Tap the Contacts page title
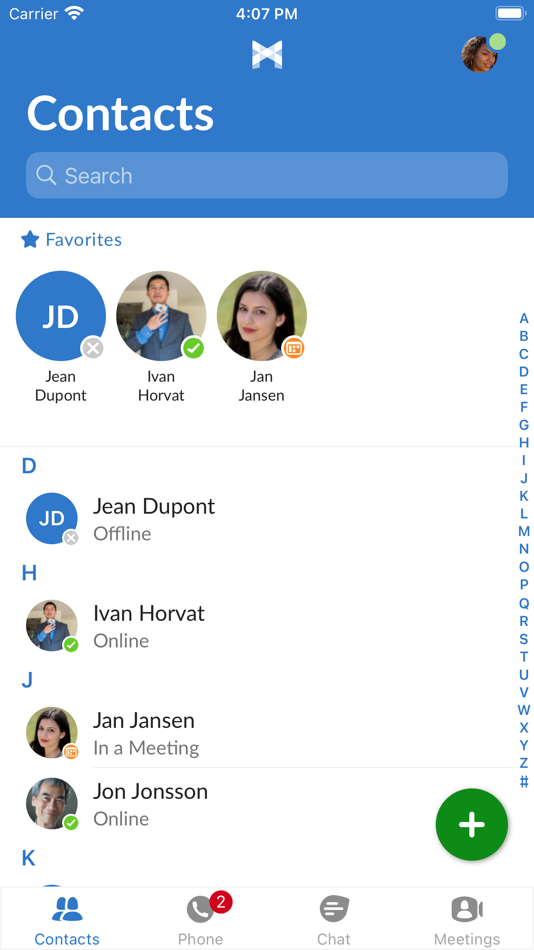The height and width of the screenshot is (950, 534). click(x=121, y=113)
